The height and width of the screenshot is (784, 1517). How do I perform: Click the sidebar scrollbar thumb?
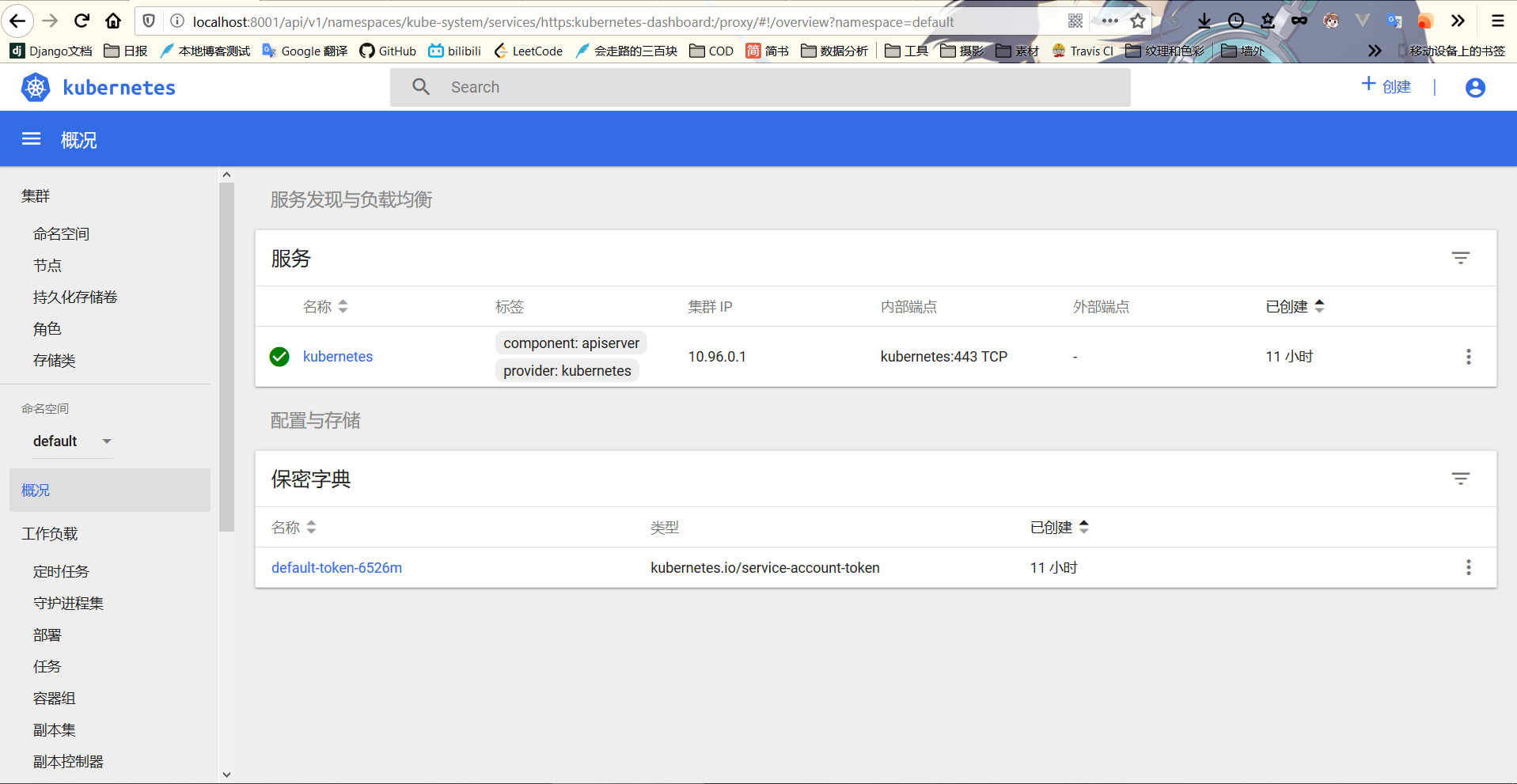pyautogui.click(x=227, y=358)
